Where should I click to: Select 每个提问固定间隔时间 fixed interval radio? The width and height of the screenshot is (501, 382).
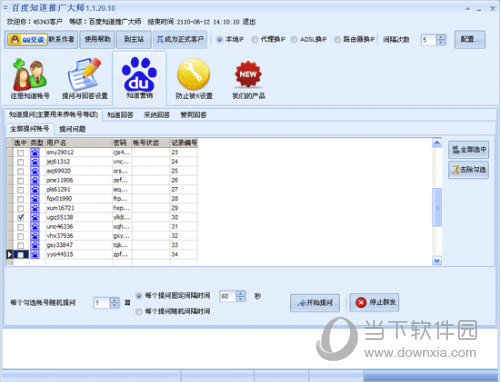click(x=139, y=296)
